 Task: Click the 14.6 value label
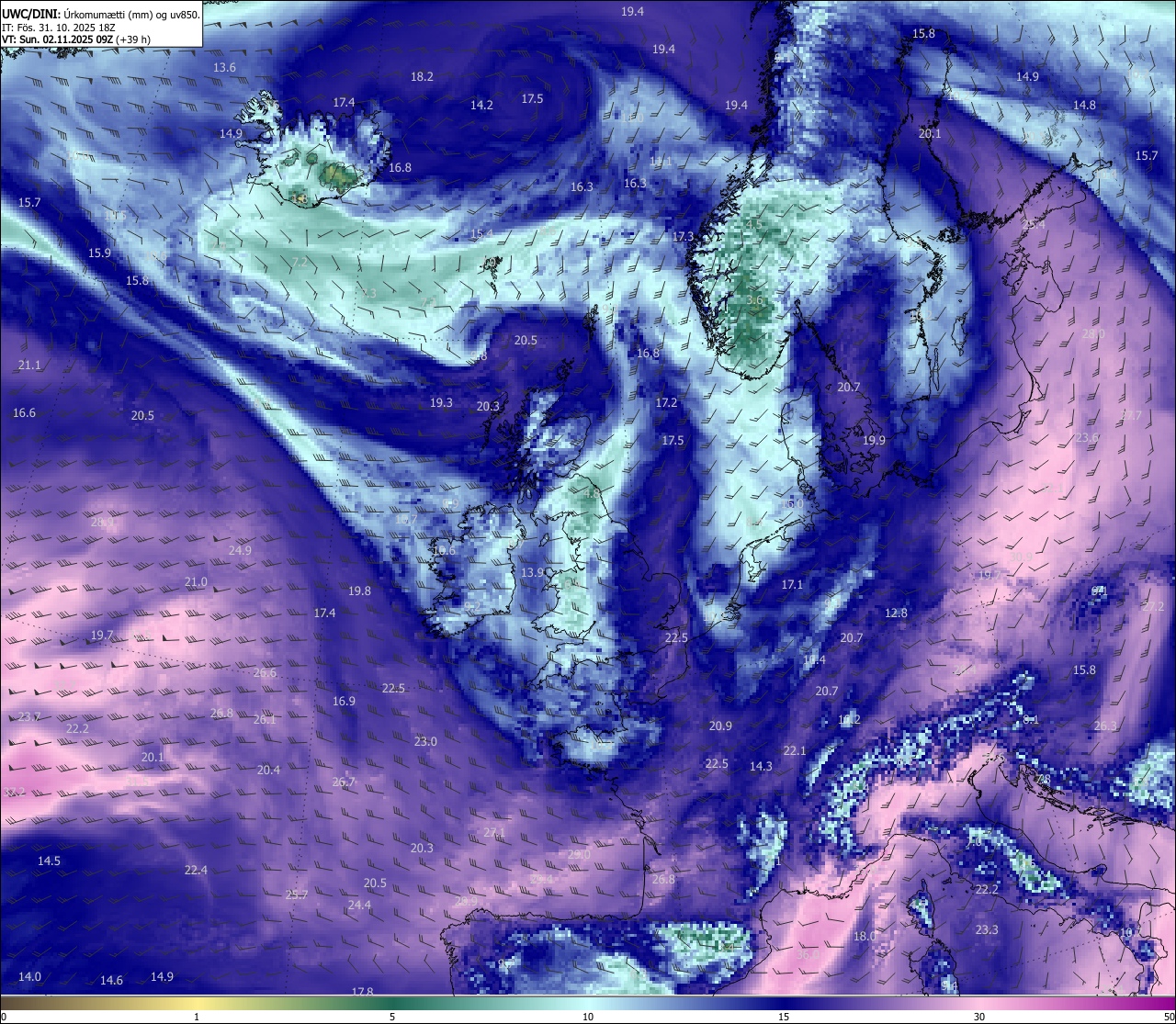111,981
